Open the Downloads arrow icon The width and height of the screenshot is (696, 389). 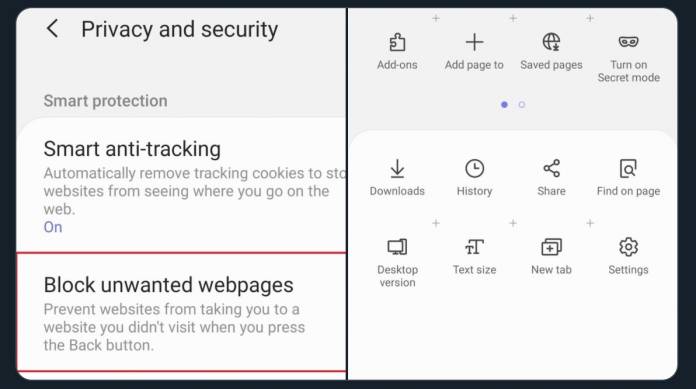pos(397,169)
